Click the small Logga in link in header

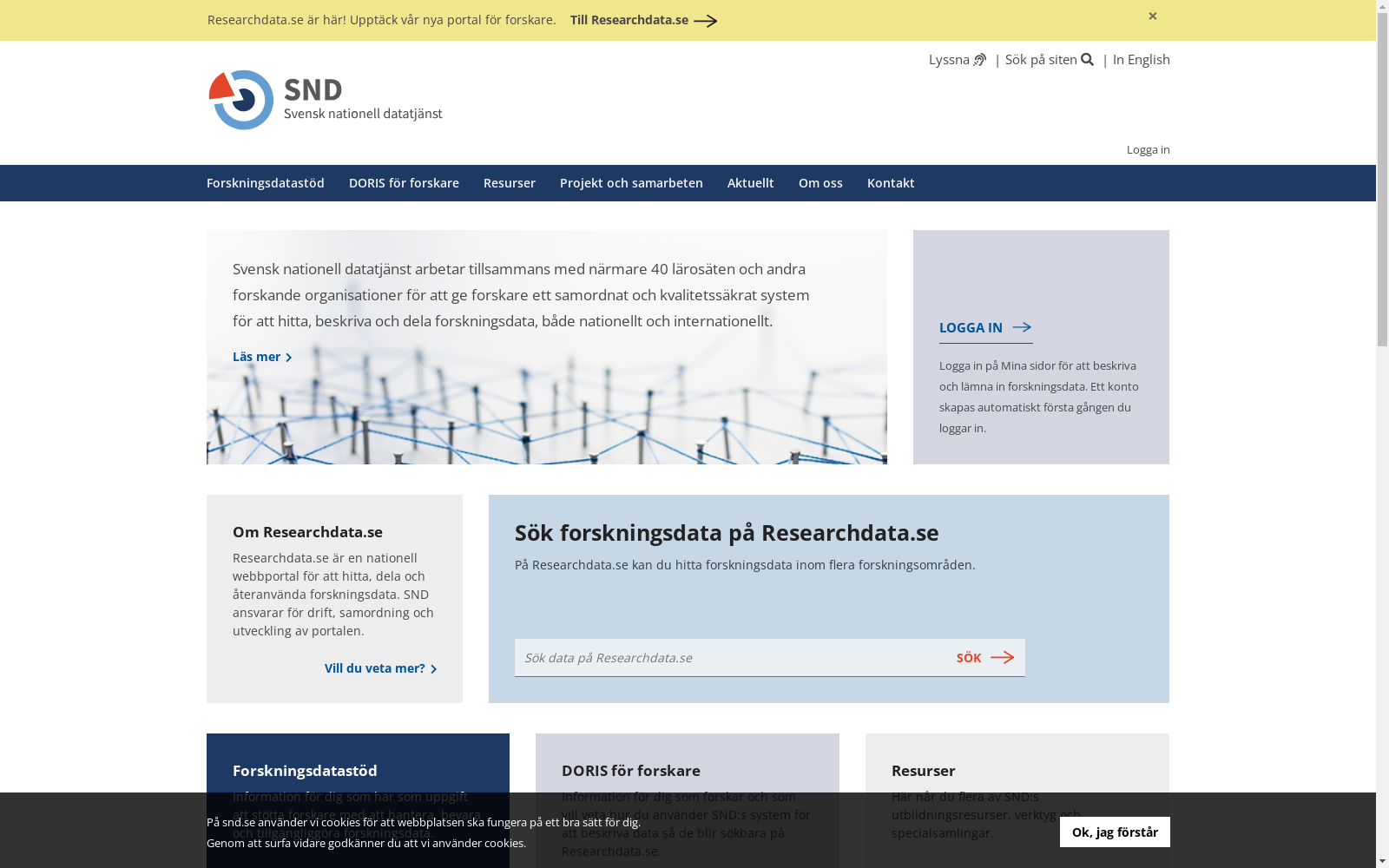1148,149
